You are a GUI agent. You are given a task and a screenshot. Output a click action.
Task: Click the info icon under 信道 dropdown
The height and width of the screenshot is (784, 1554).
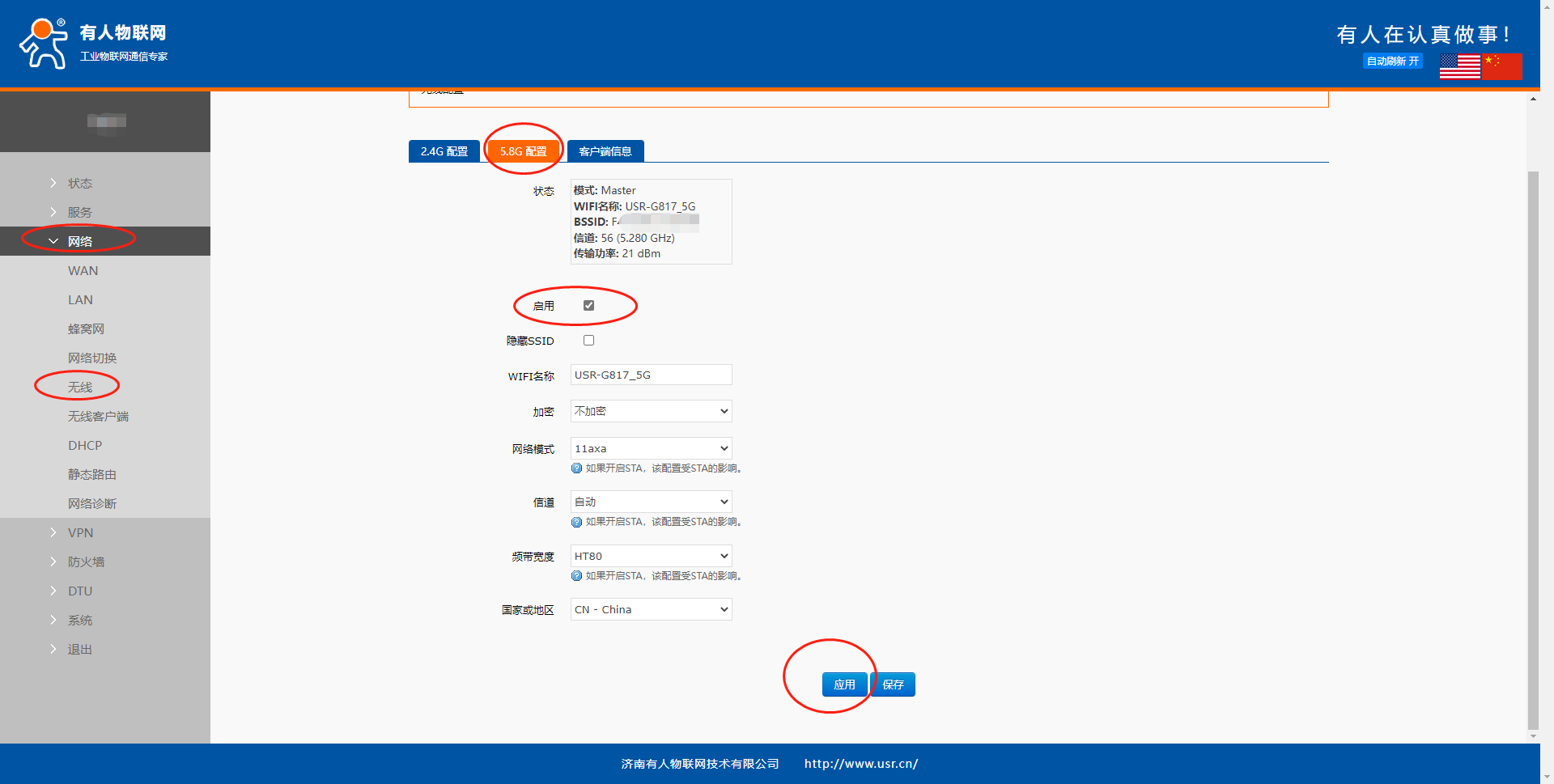[x=576, y=522]
